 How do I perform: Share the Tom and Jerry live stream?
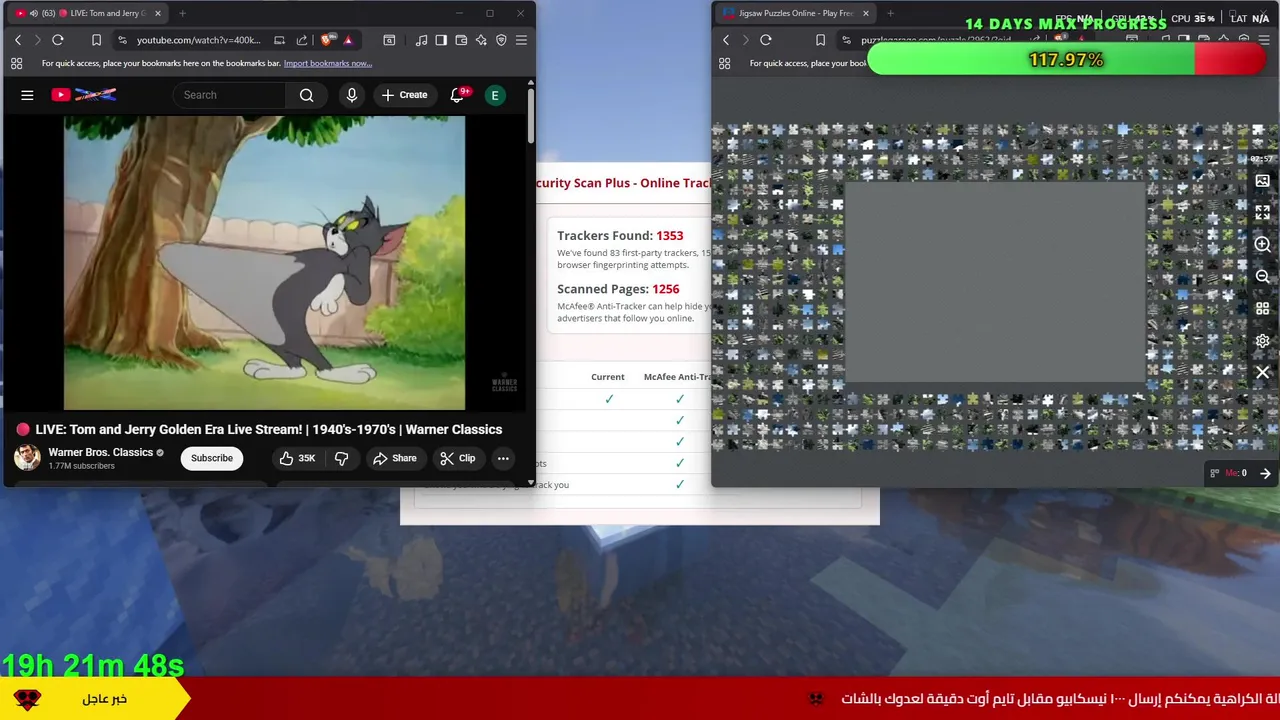tap(394, 458)
